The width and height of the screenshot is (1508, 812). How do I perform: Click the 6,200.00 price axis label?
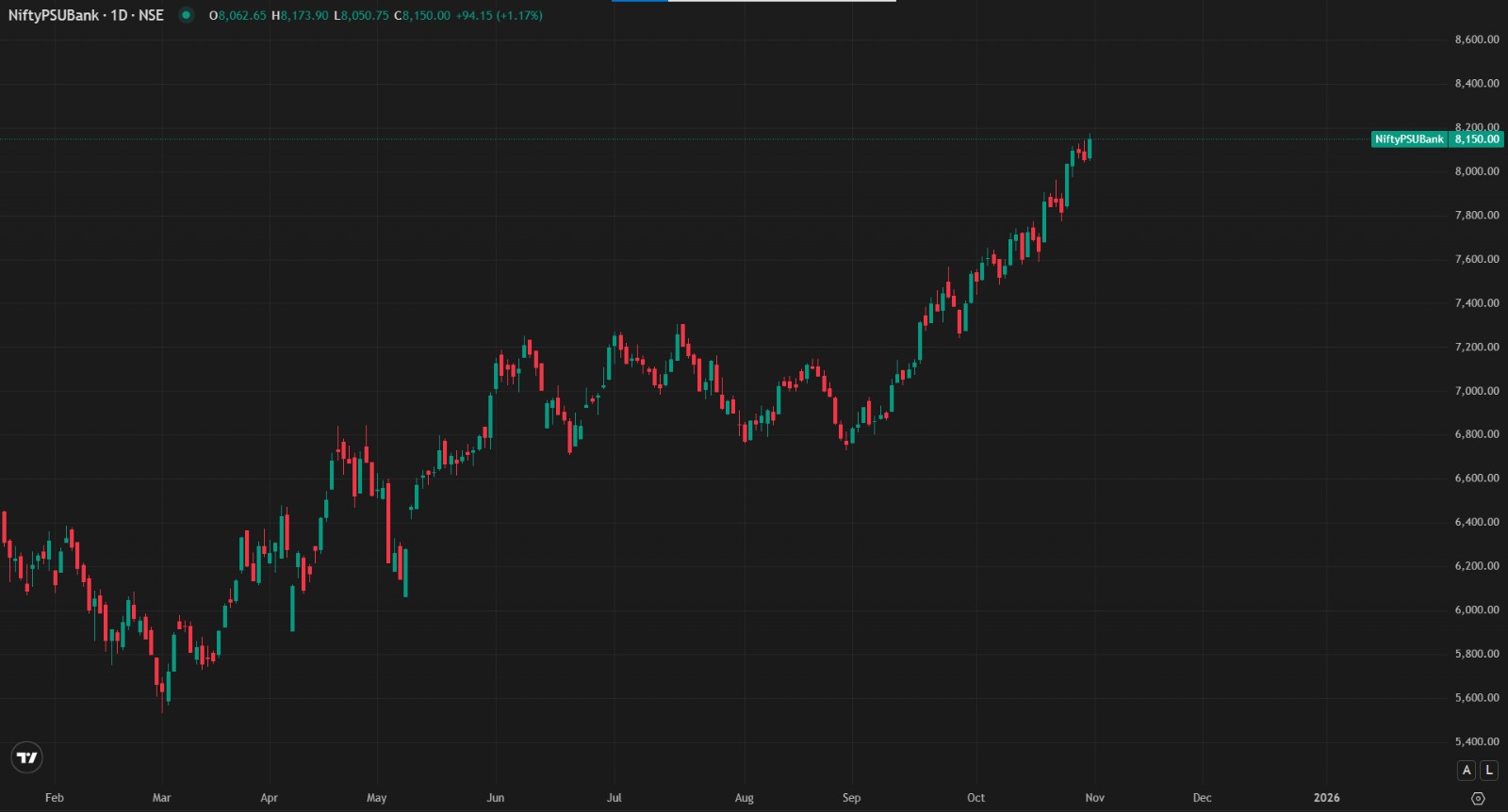[x=1477, y=566]
